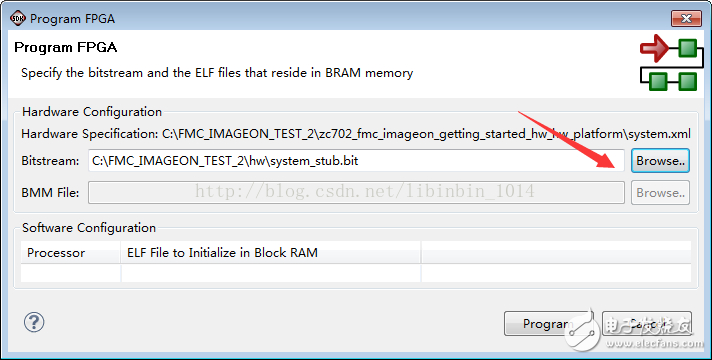Select the empty Processor cell in first row
Screen dimensions: 712x360
tap(70, 273)
